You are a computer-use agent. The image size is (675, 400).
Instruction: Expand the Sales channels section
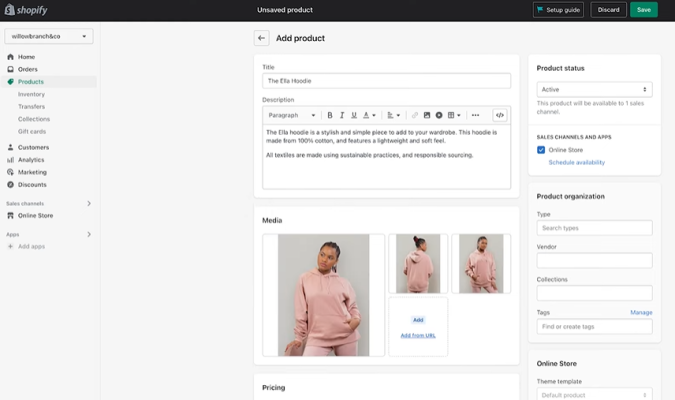coord(89,203)
